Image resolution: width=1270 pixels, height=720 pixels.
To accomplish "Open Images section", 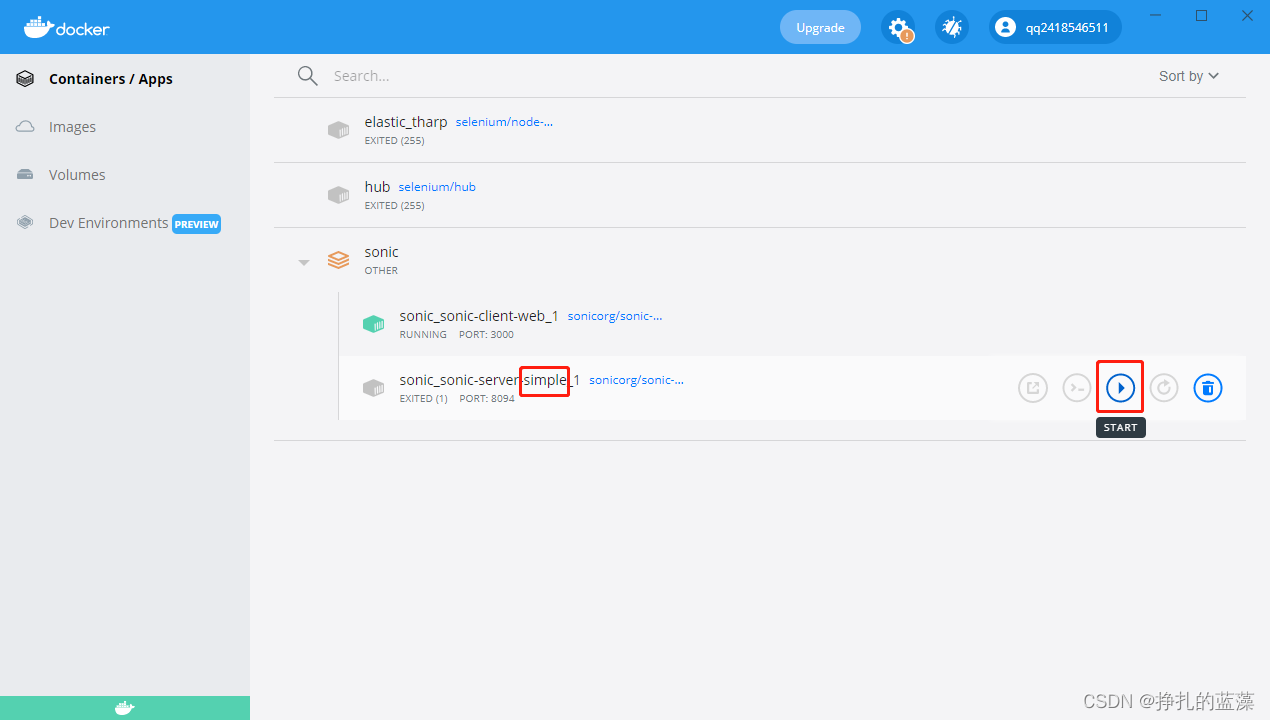I will (x=72, y=127).
